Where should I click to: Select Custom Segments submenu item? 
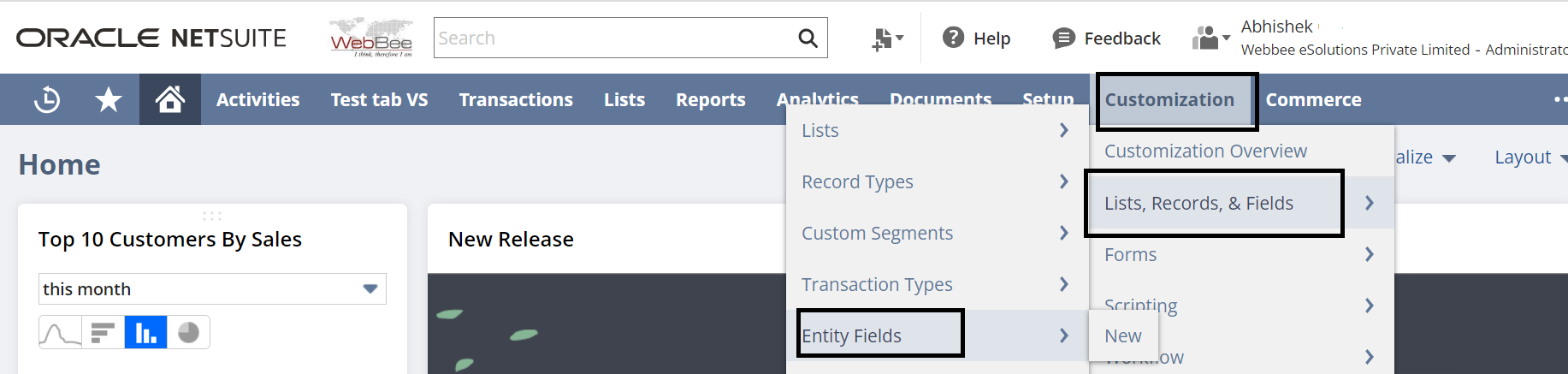[877, 233]
